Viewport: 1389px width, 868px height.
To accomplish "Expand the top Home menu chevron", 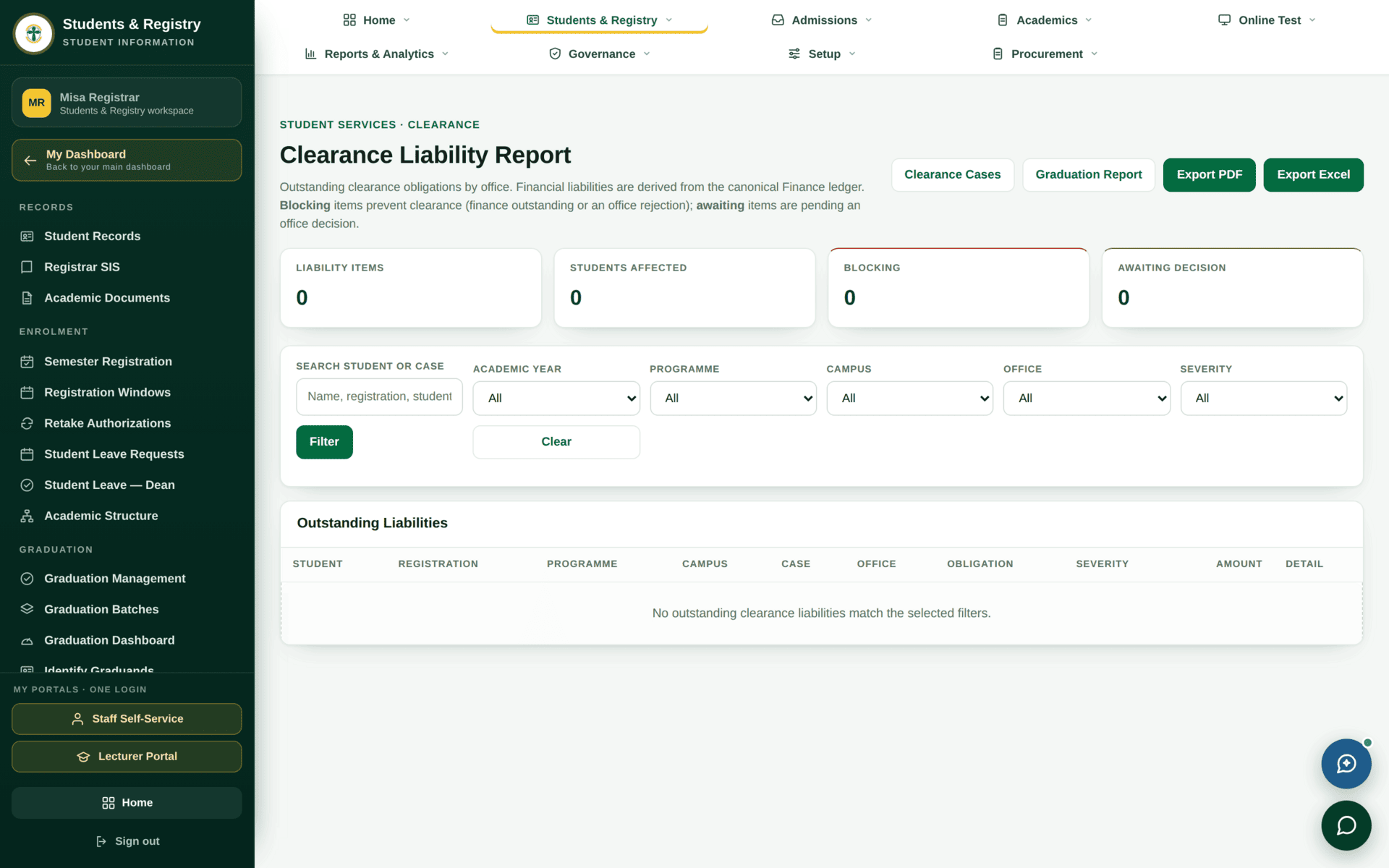I will 407,20.
